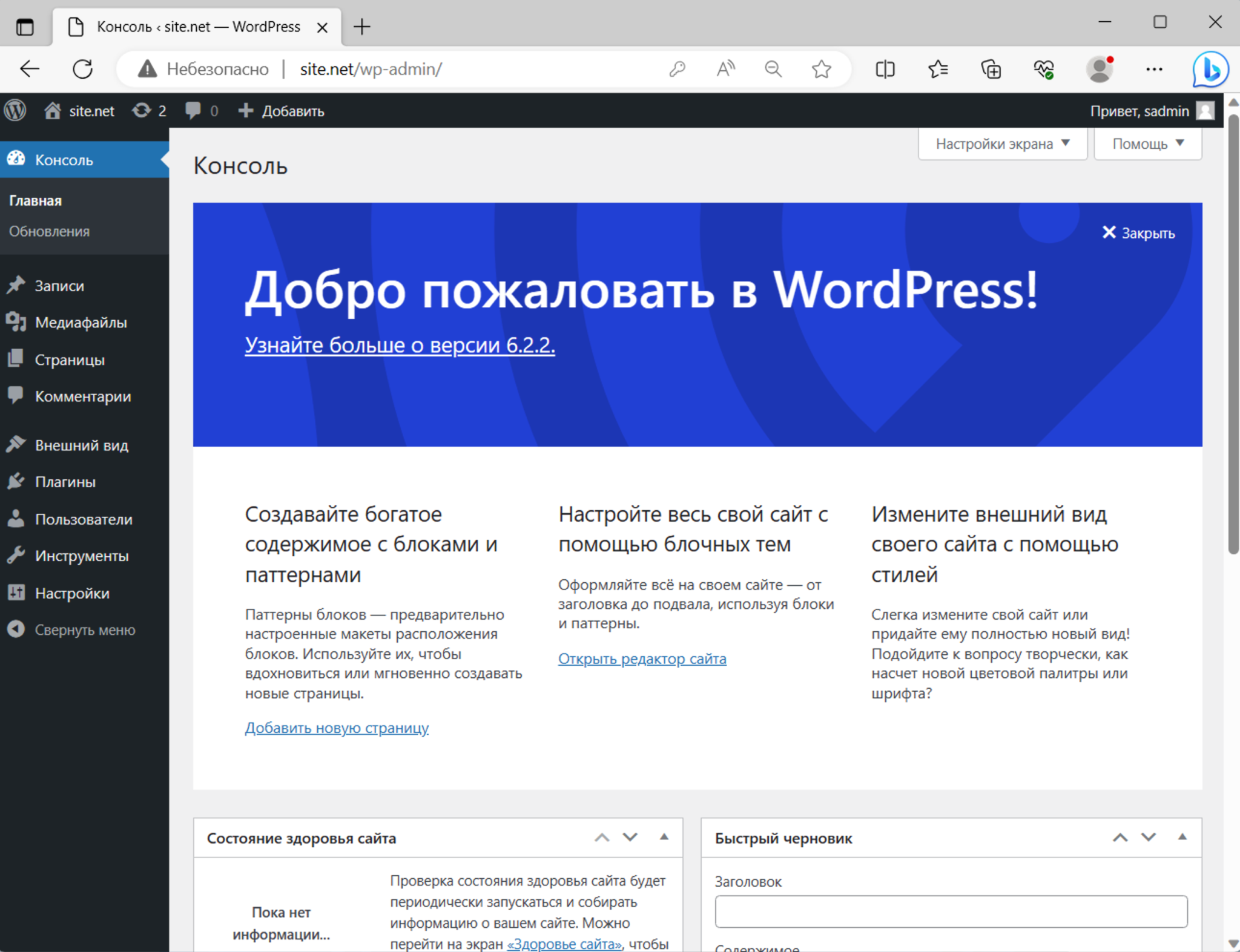
Task: Click the Пока нет информации… text
Action: (282, 923)
